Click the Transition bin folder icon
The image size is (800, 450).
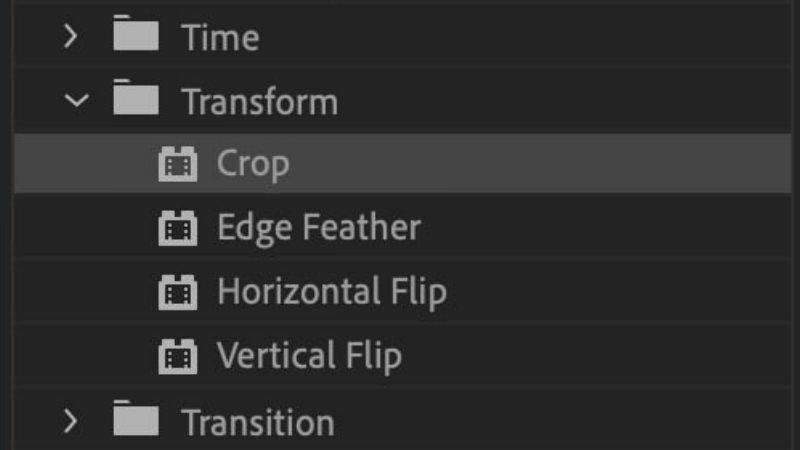coord(136,419)
